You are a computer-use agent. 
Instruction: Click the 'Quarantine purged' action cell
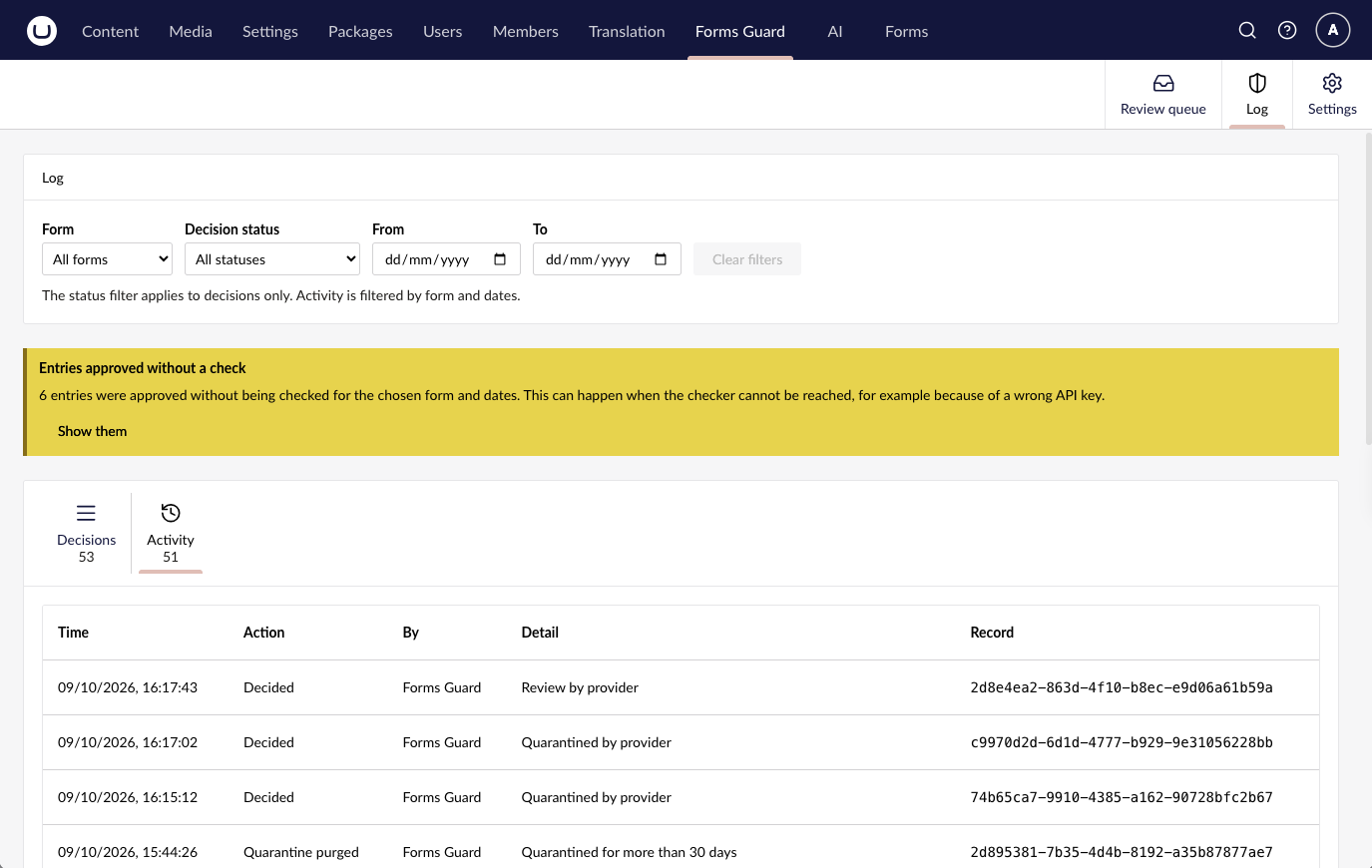(x=301, y=852)
